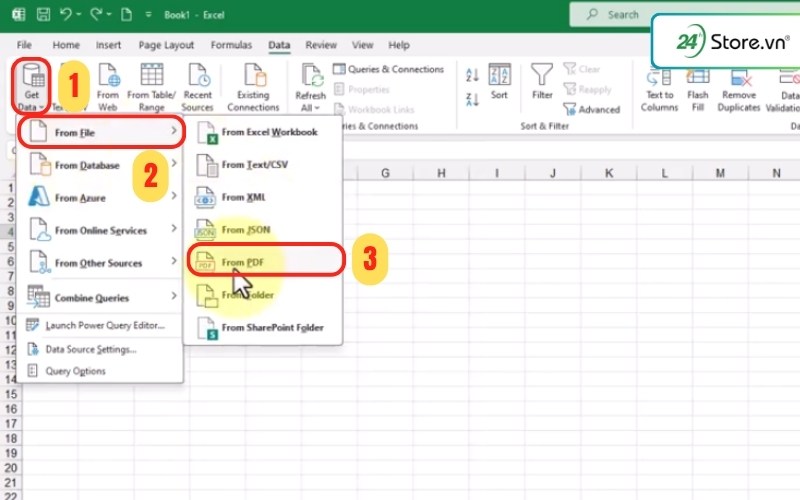The width and height of the screenshot is (800, 500).
Task: Open the Sort dialog button
Action: [499, 82]
